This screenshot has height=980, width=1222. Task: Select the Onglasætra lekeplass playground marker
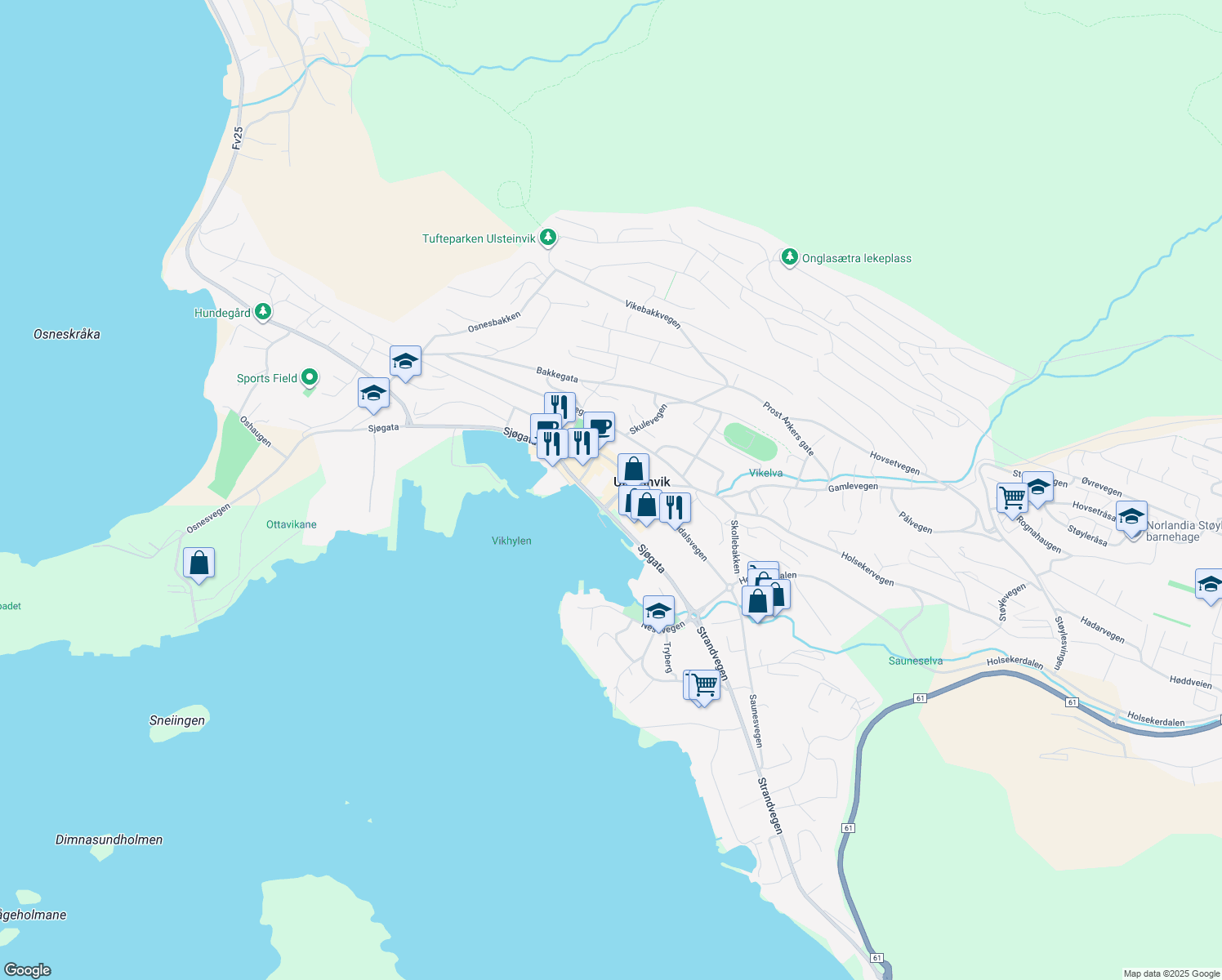[790, 256]
